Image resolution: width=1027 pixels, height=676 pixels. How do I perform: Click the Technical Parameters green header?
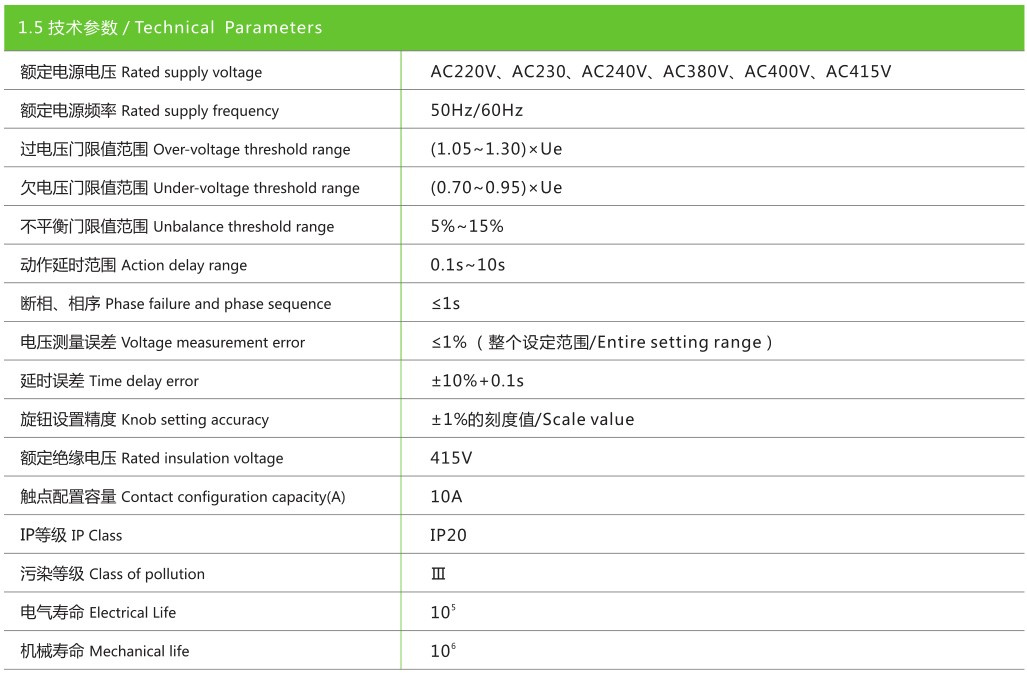pyautogui.click(x=514, y=28)
